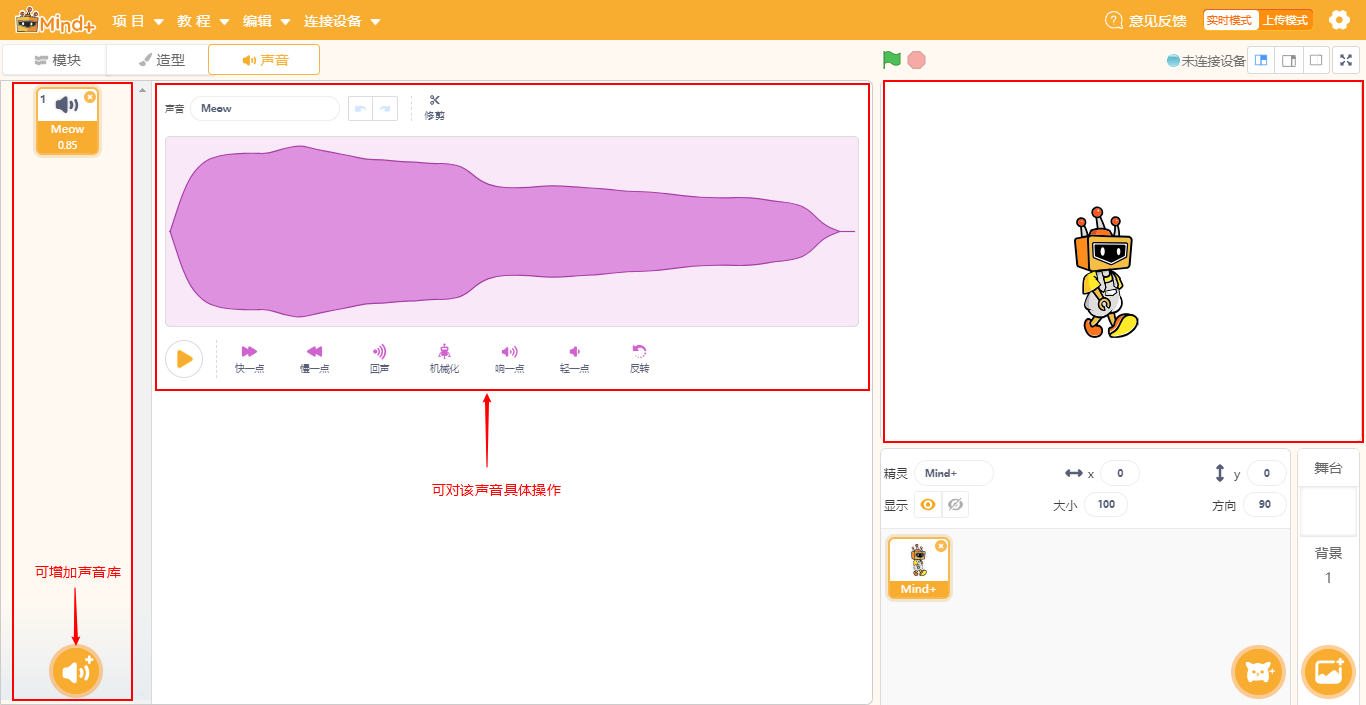
Task: Hide the sprite with crossed-eye icon
Action: 955,505
